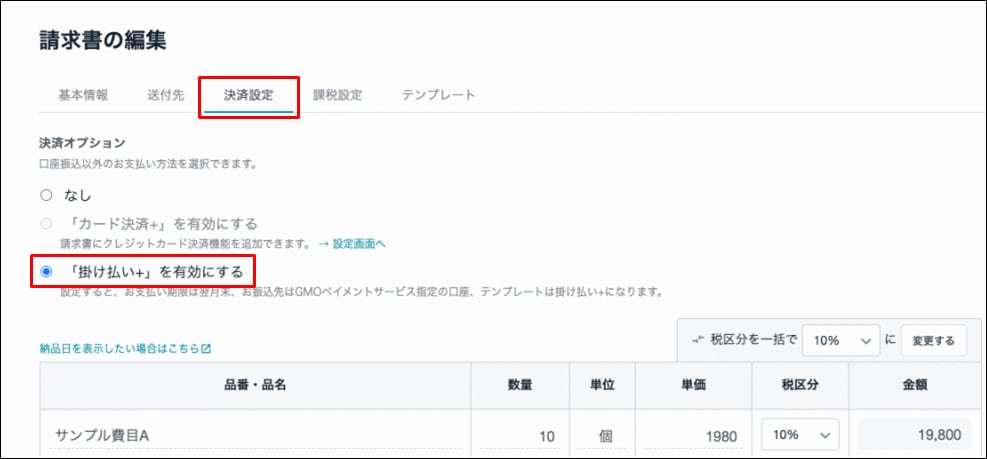Switch to the 課税設定 tab
Screen dimensions: 987x459
337,95
